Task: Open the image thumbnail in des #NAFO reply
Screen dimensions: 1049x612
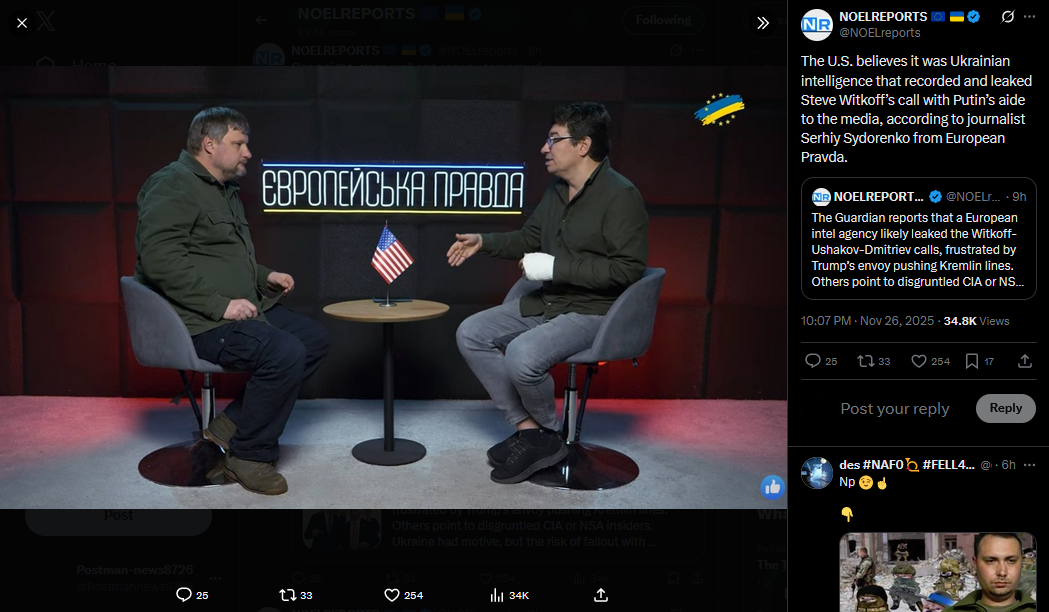Action: pos(938,572)
